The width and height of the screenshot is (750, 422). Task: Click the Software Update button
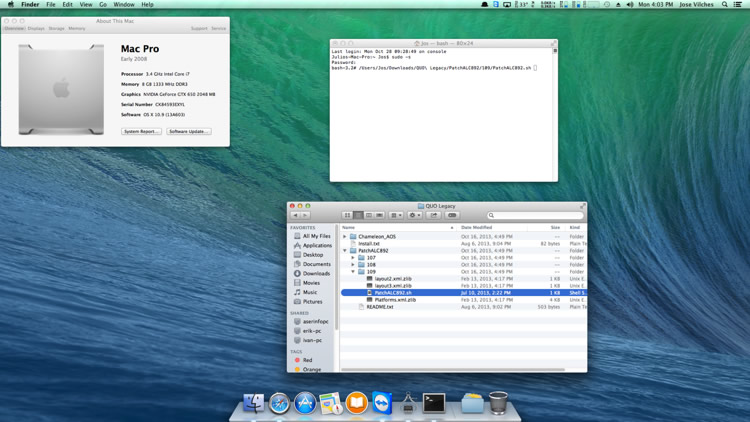(x=188, y=131)
